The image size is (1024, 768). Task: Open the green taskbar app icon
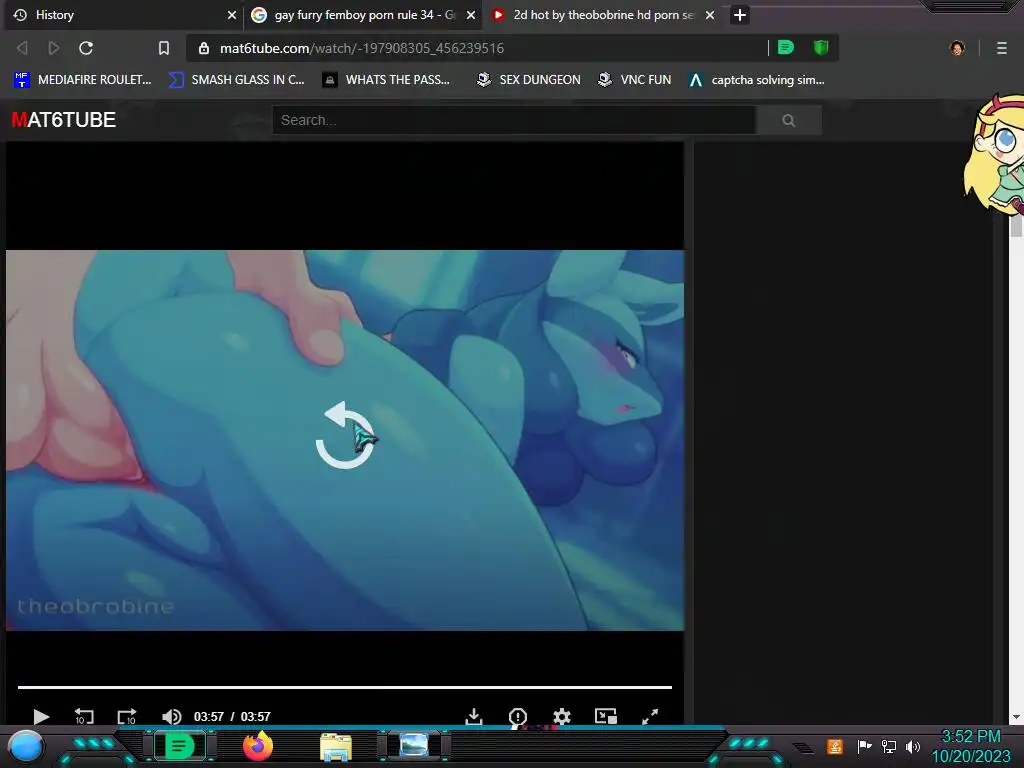[x=179, y=746]
